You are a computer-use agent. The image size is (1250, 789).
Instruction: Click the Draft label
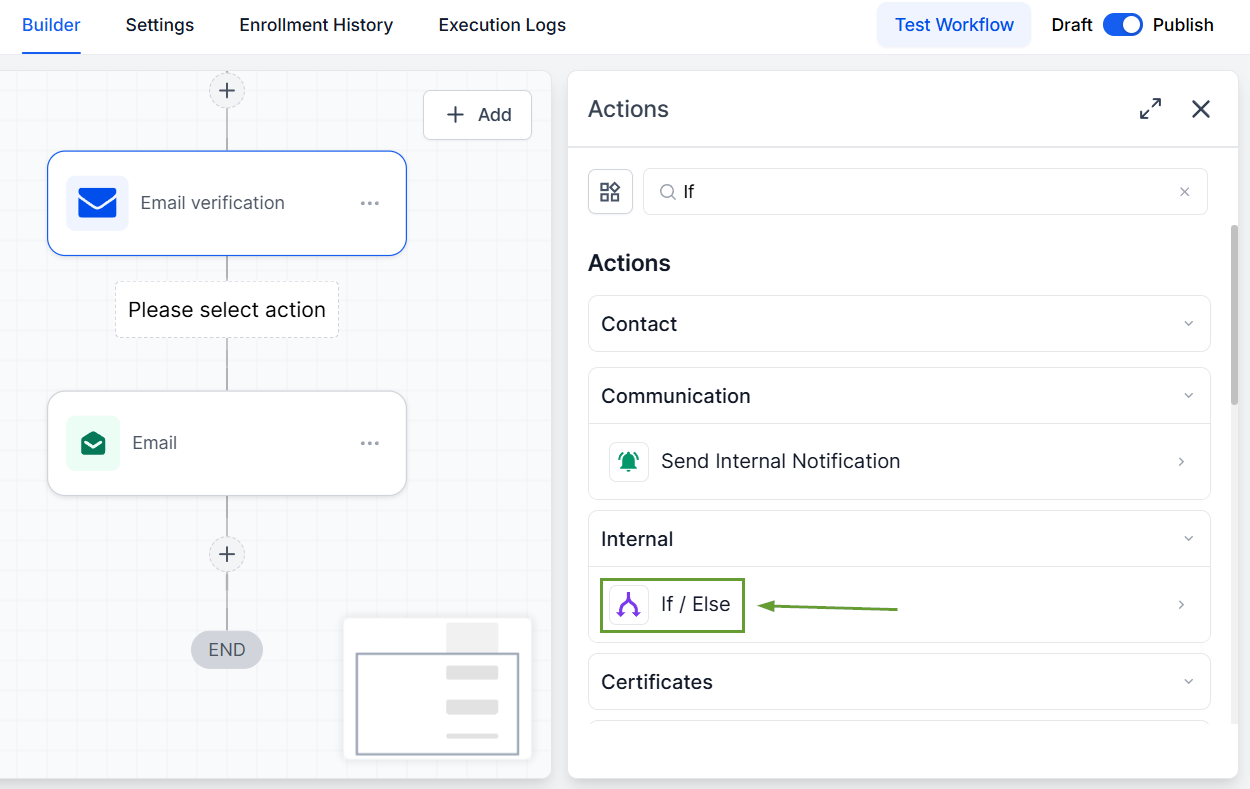[1072, 25]
